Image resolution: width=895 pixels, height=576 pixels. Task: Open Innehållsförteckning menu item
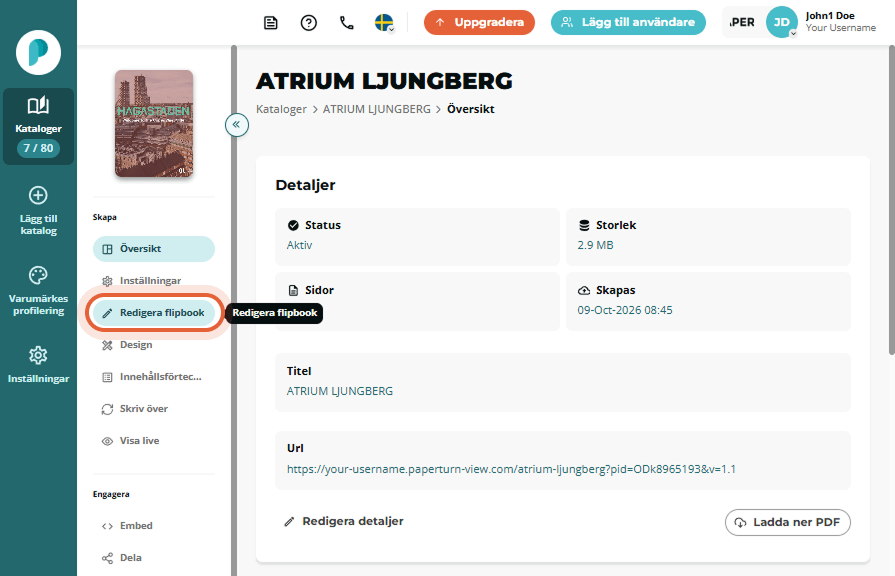click(154, 377)
